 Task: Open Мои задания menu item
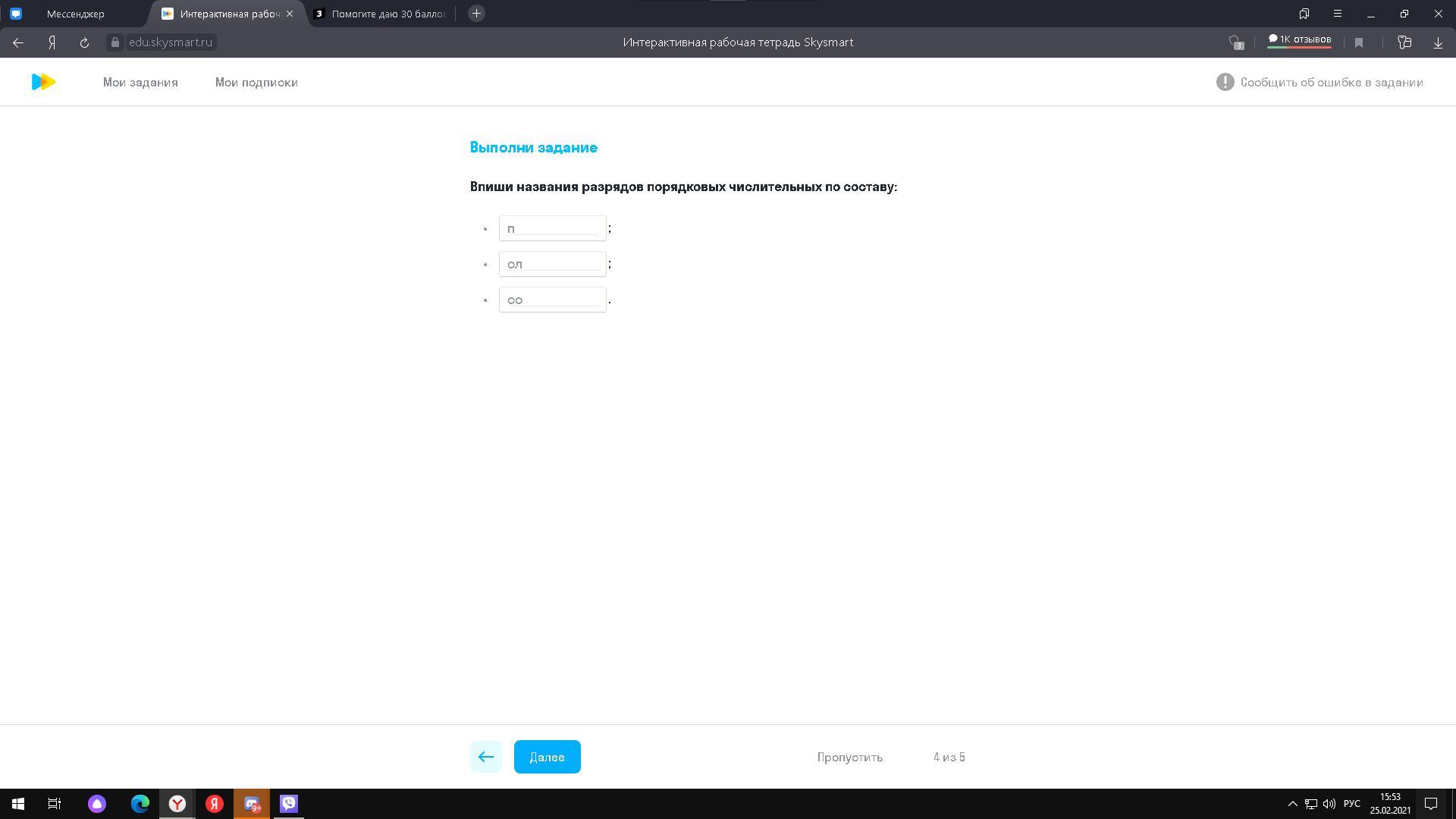[x=140, y=82]
